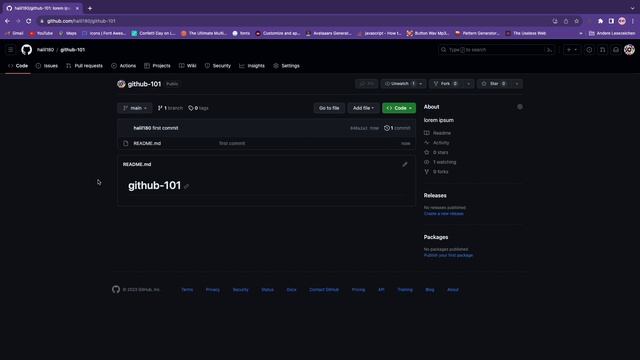
Task: Install or download icon in address bar
Action: tap(555, 21)
